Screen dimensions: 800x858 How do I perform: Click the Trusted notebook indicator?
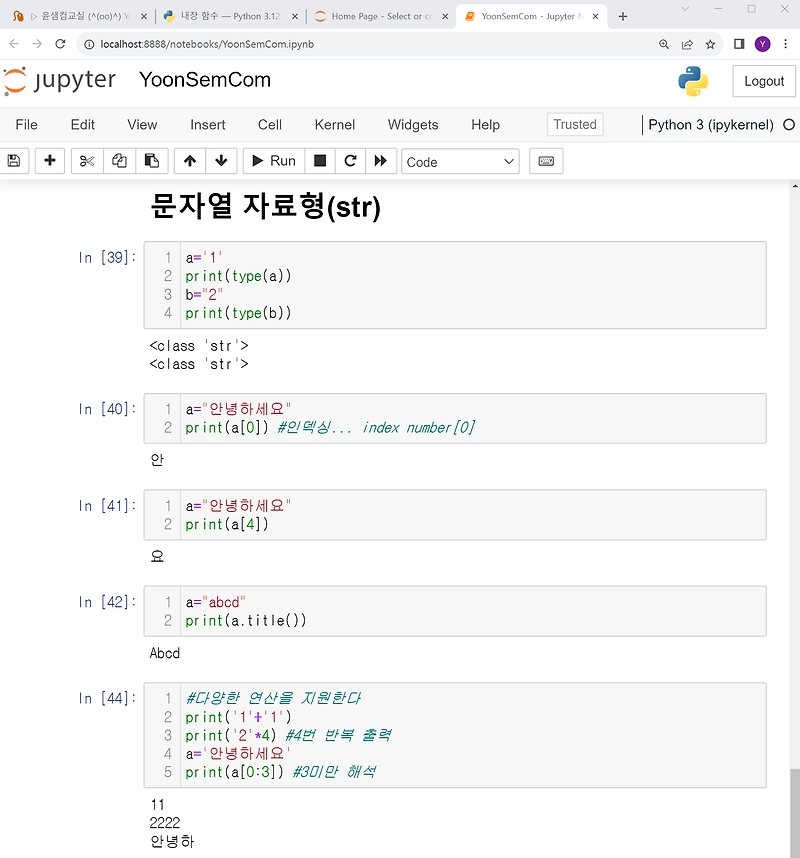574,125
